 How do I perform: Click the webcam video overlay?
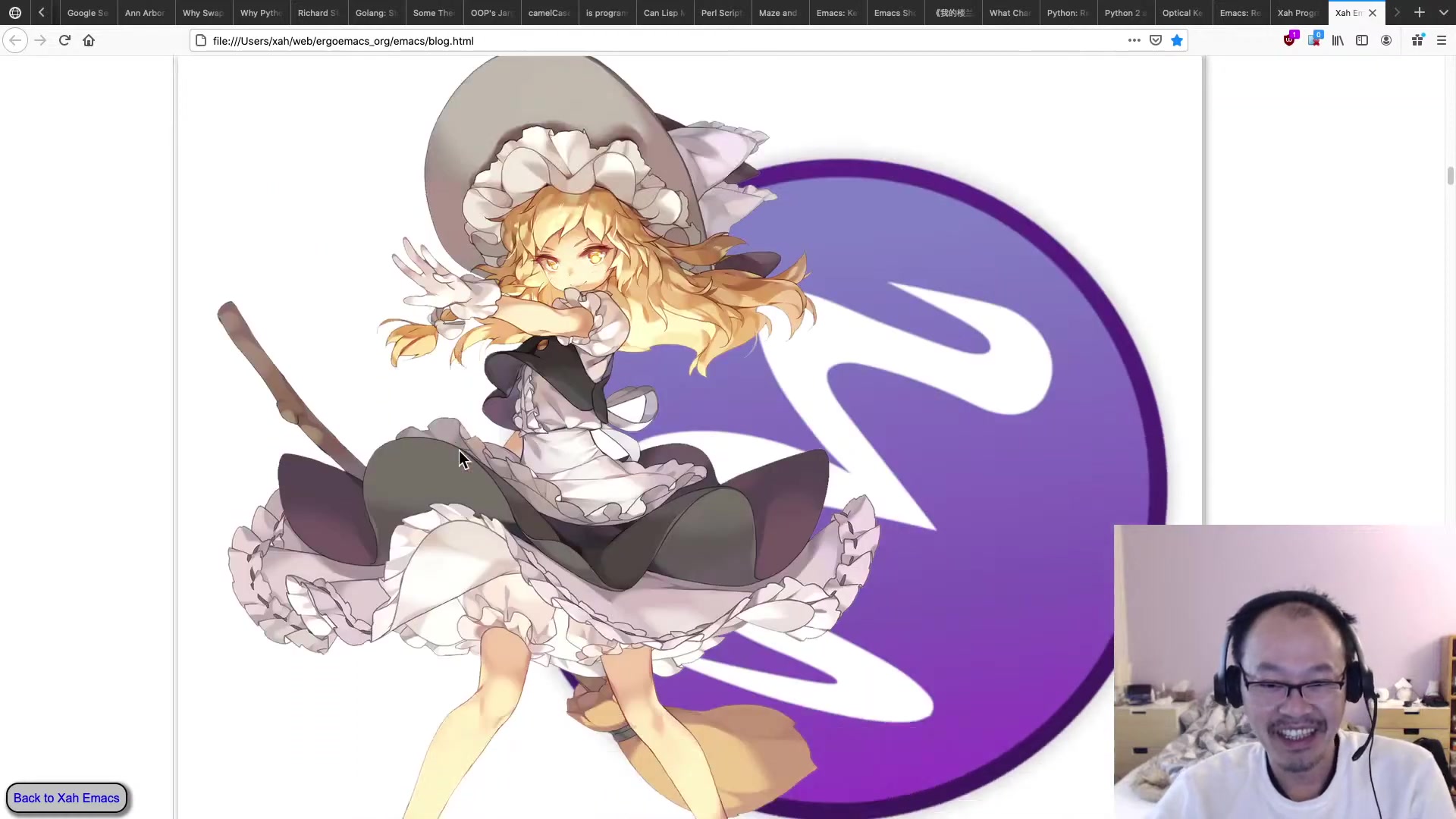(x=1285, y=672)
